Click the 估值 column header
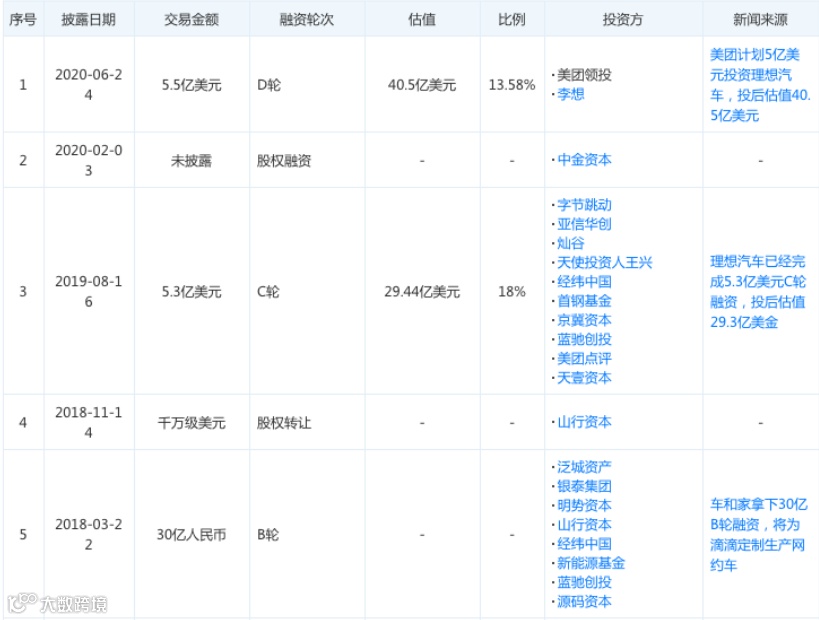Viewport: 819px width, 620px height. pyautogui.click(x=422, y=20)
